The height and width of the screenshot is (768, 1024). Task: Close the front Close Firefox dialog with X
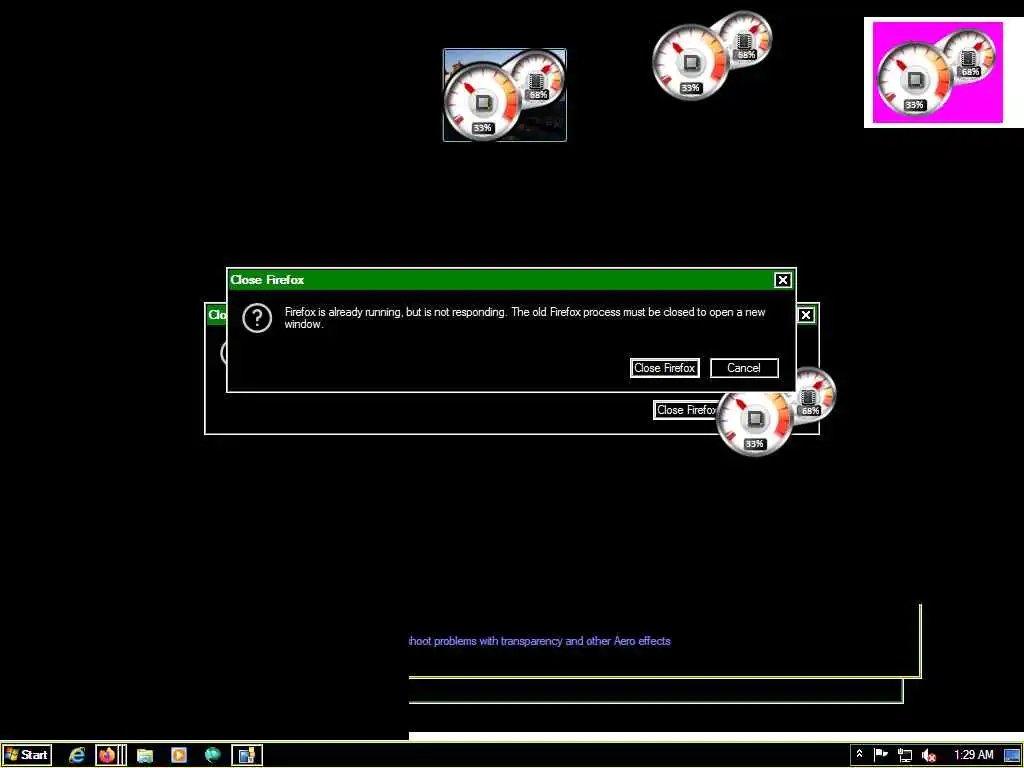tap(782, 280)
